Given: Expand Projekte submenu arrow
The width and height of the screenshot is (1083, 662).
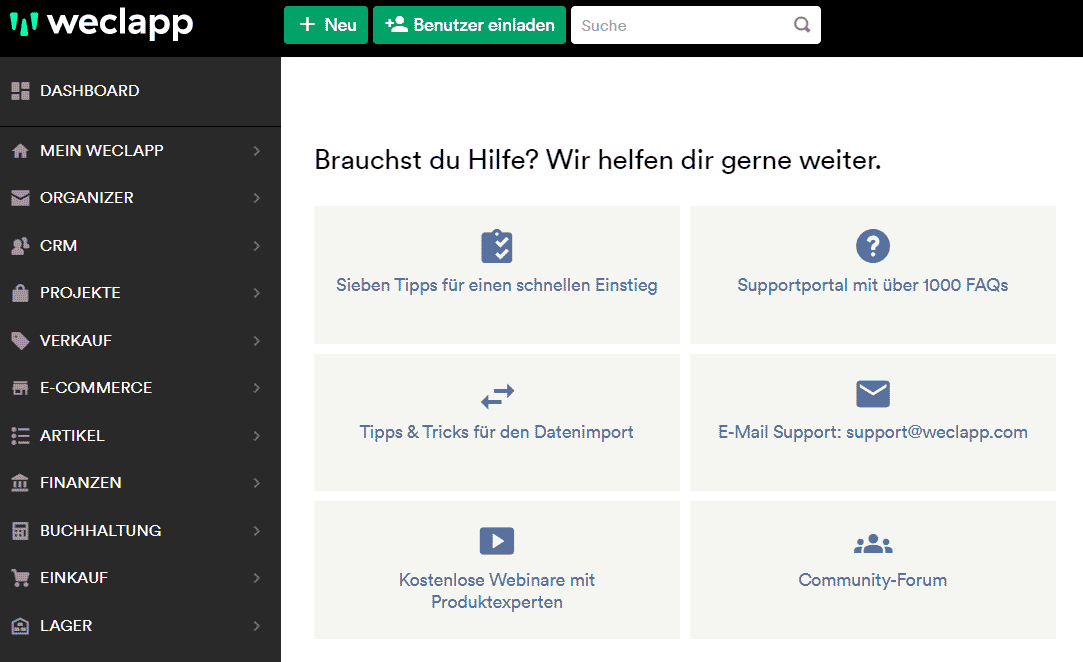Looking at the screenshot, I should pyautogui.click(x=256, y=293).
